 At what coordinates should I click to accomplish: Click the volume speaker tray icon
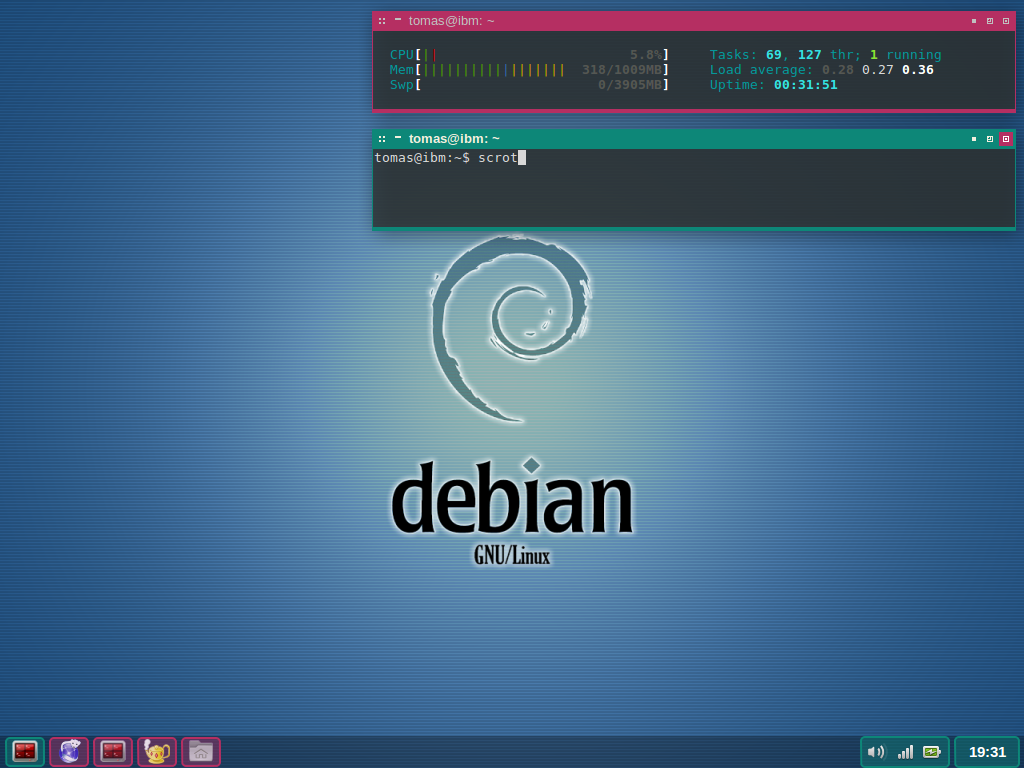coord(876,752)
